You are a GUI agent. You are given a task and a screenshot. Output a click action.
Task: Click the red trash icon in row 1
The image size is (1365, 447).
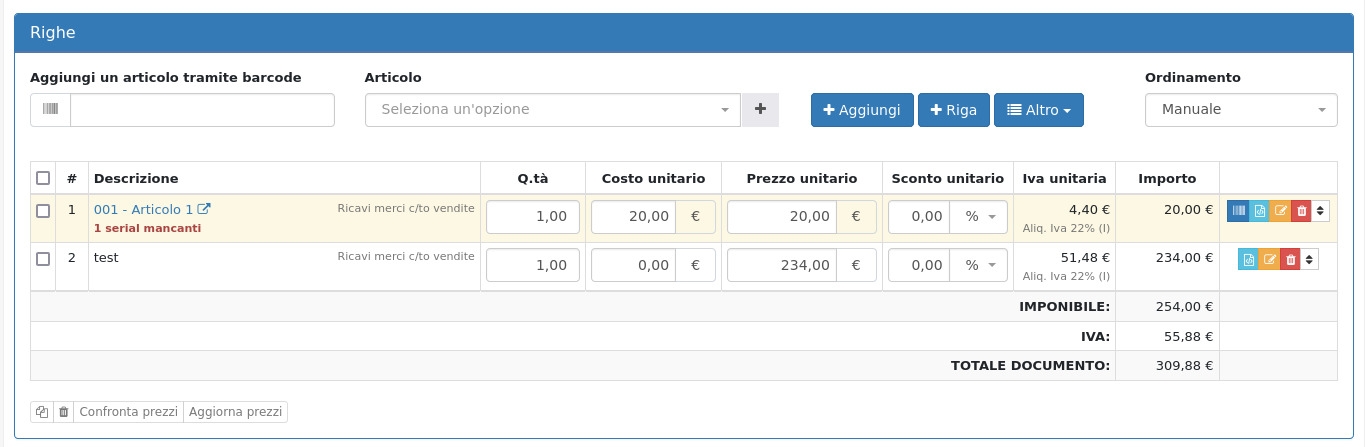[1301, 211]
